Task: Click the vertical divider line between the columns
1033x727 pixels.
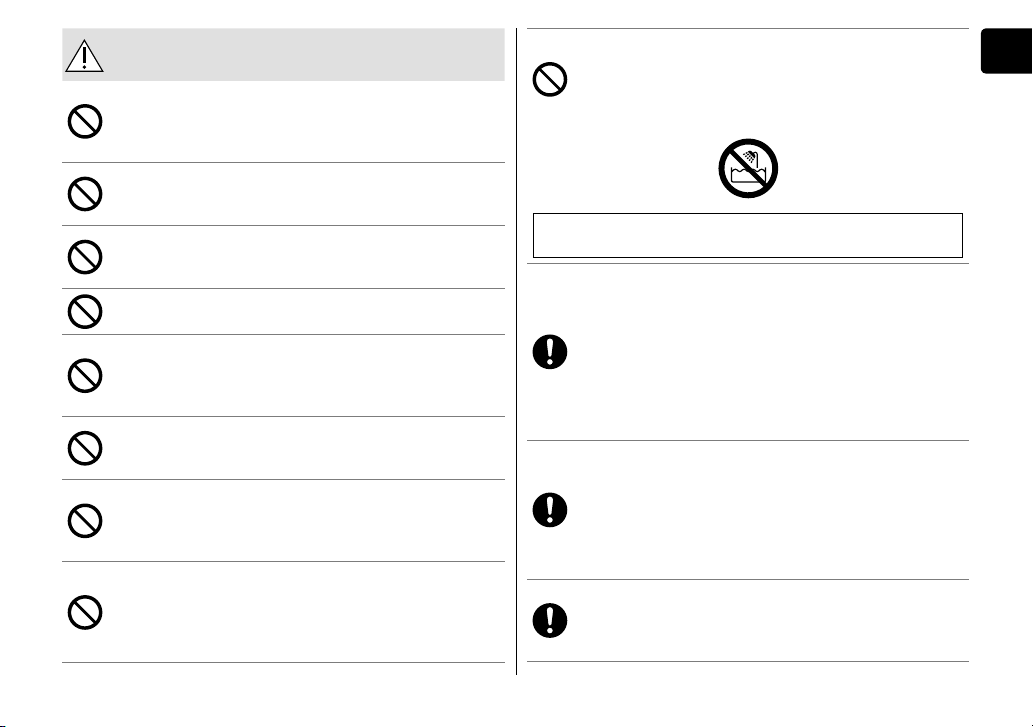Action: pyautogui.click(x=516, y=352)
